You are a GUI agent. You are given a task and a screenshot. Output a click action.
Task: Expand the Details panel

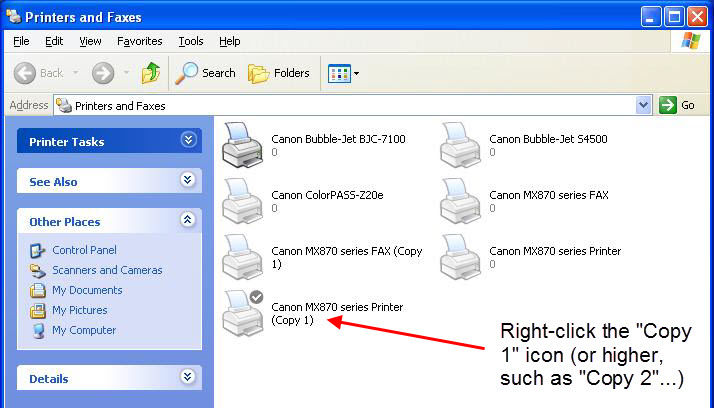(188, 377)
